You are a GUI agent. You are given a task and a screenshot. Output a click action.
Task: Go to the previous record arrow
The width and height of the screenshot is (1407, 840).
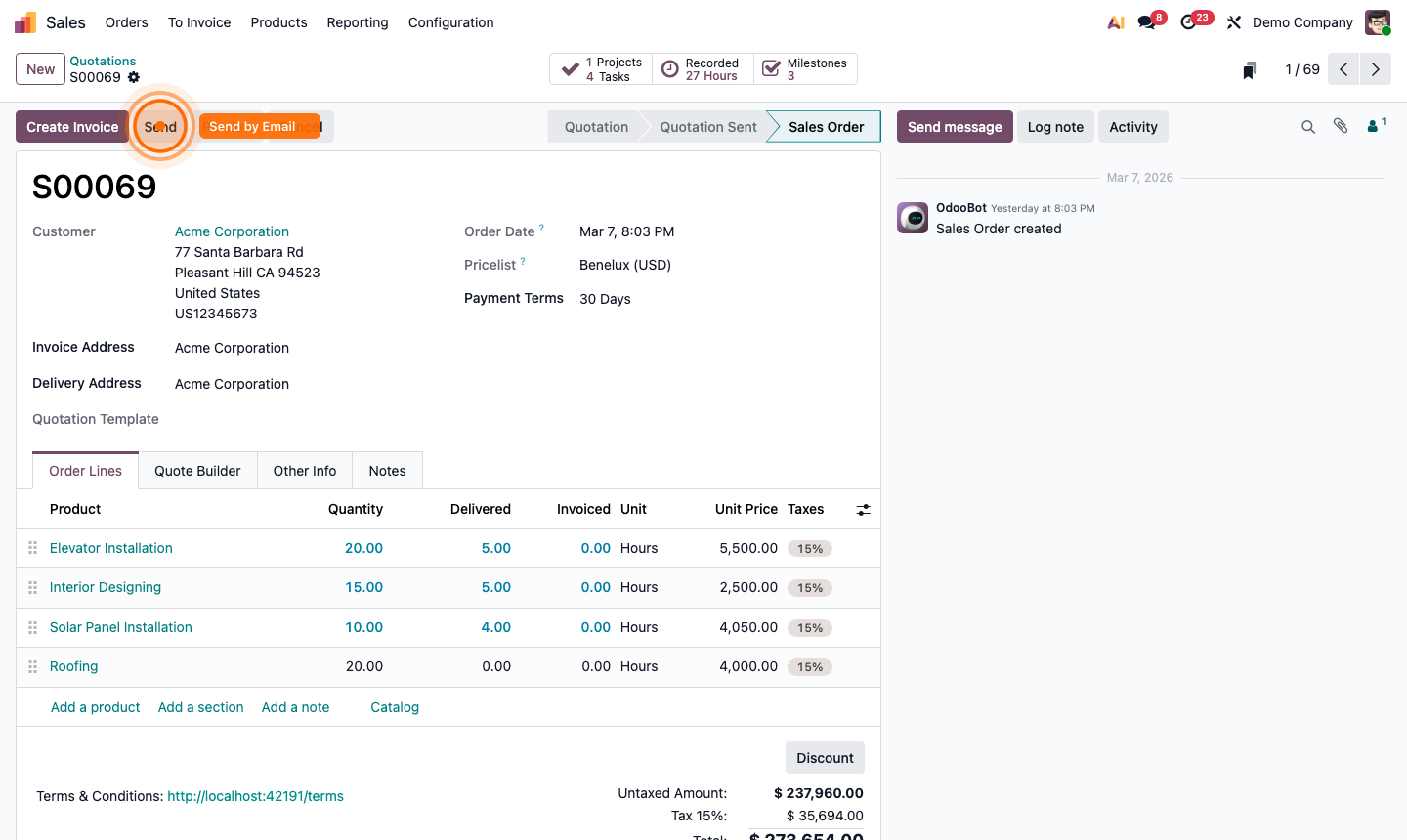(x=1343, y=69)
